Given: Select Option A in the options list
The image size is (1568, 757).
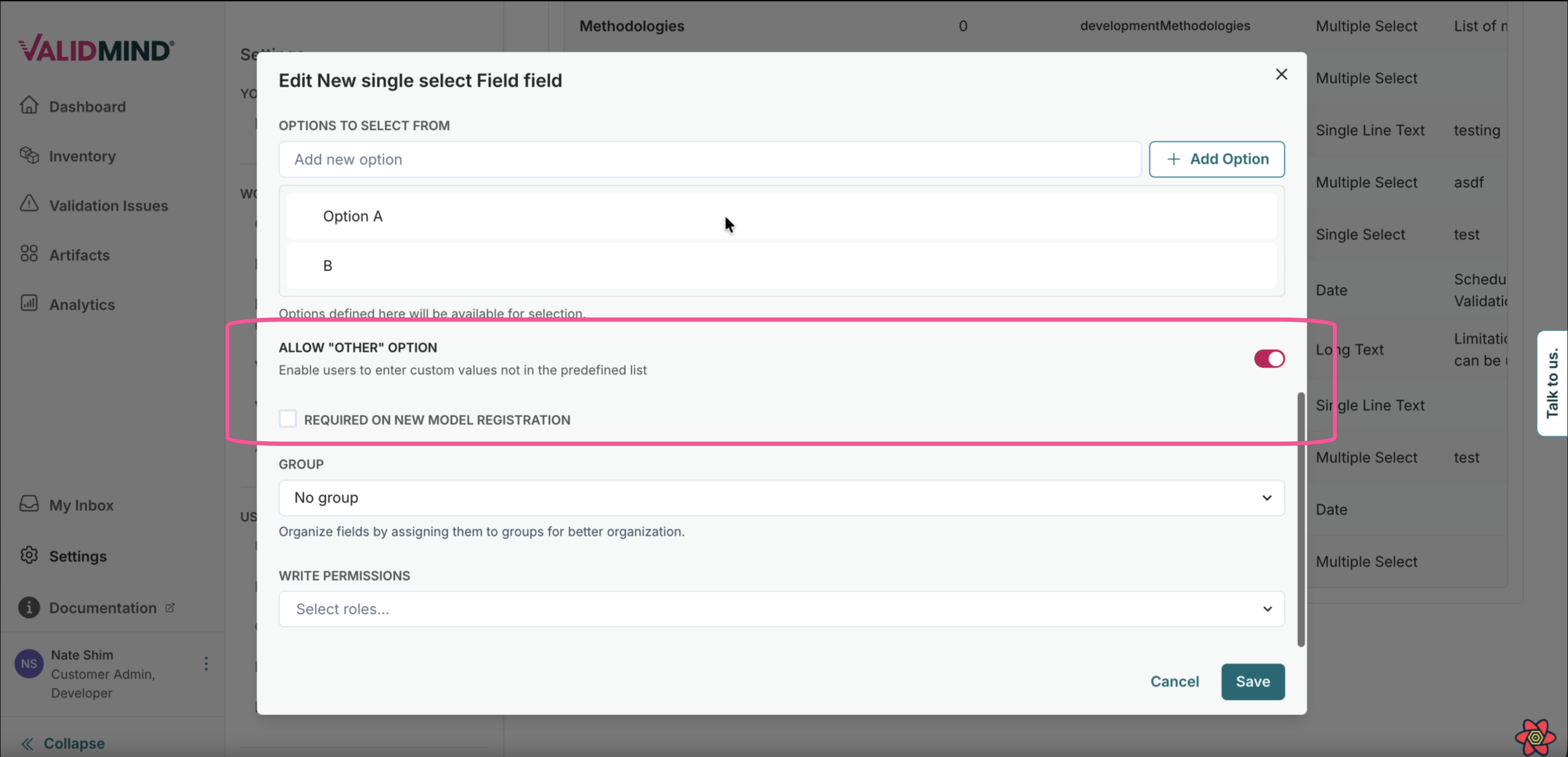Looking at the screenshot, I should pos(353,216).
